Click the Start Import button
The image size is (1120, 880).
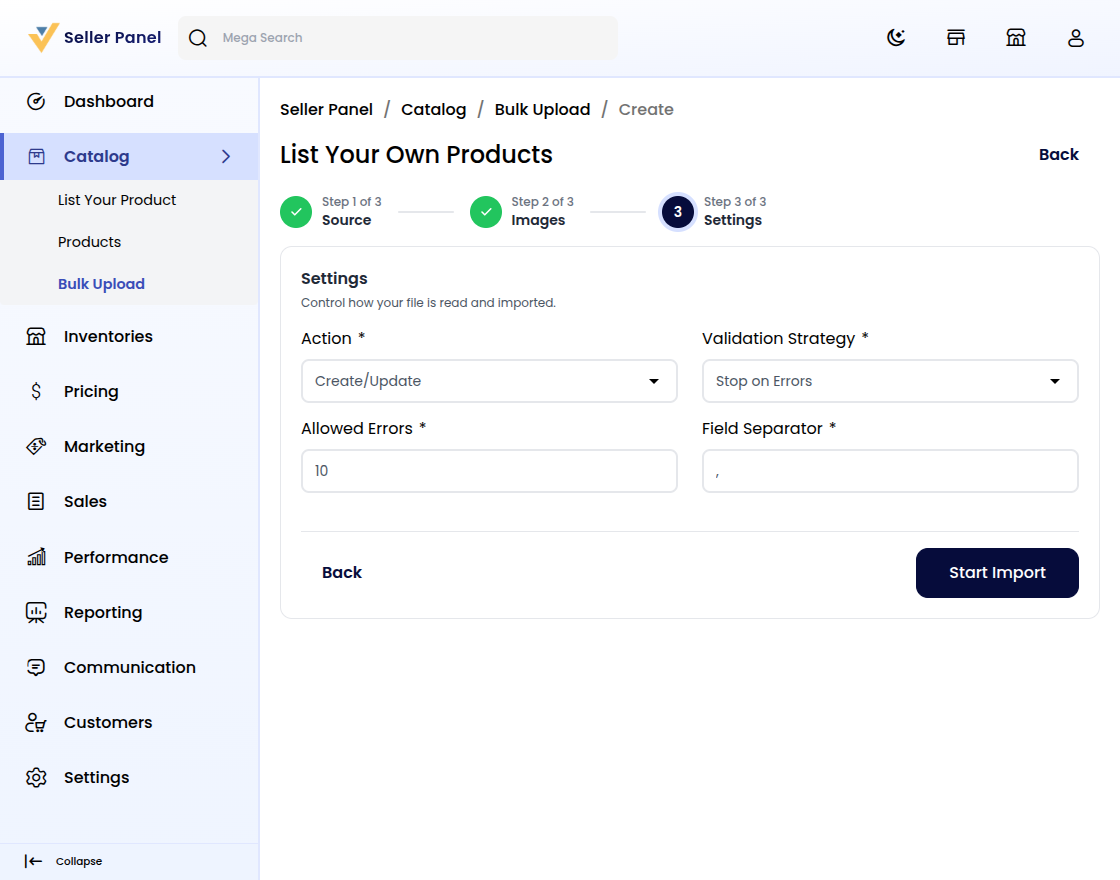point(996,573)
